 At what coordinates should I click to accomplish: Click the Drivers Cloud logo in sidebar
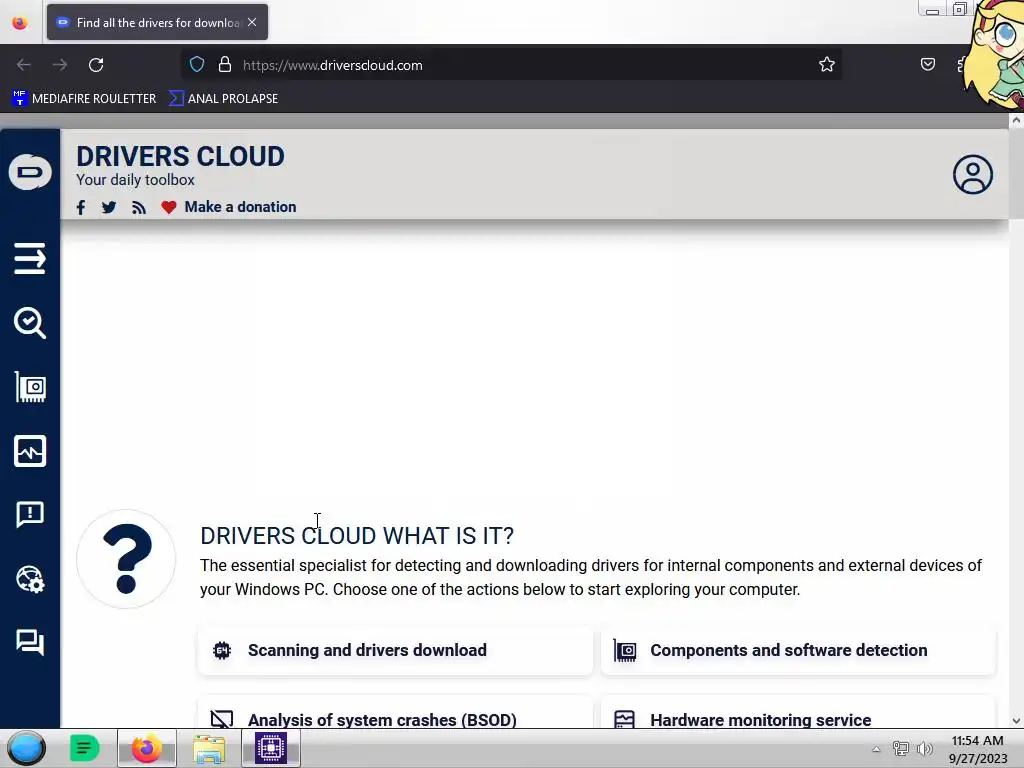30,172
